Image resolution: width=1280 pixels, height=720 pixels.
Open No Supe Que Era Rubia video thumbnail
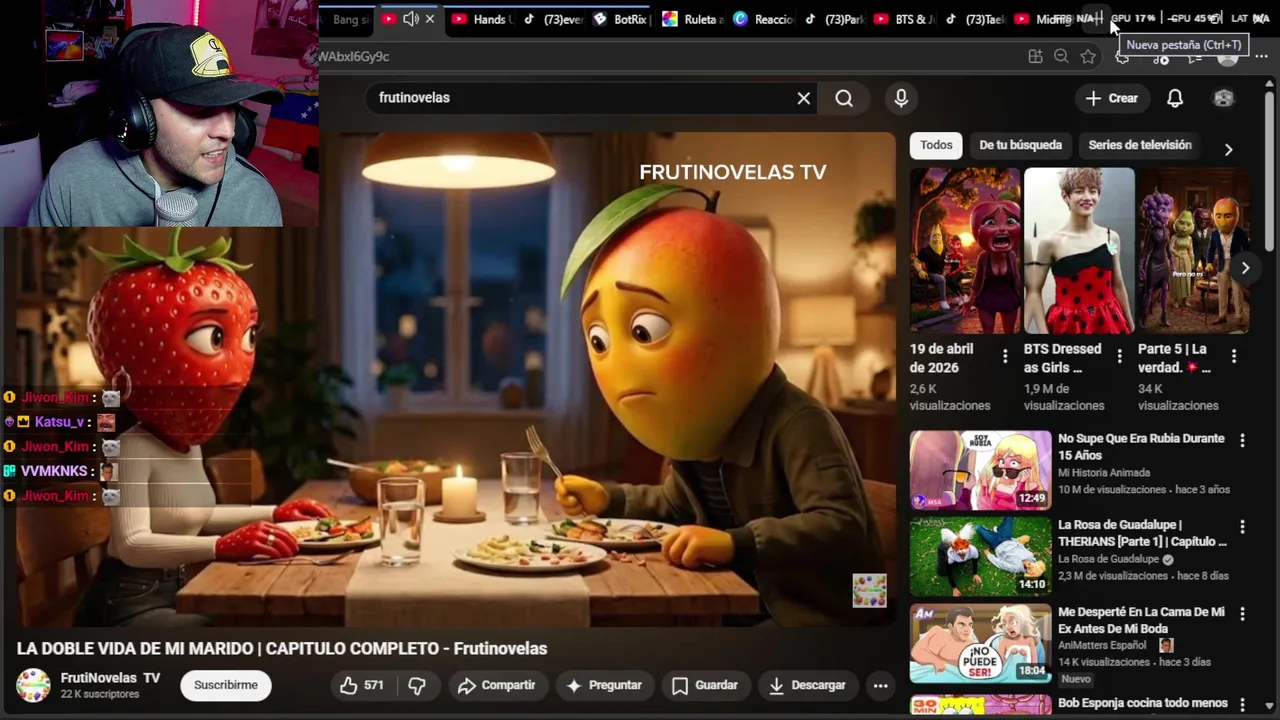[980, 471]
